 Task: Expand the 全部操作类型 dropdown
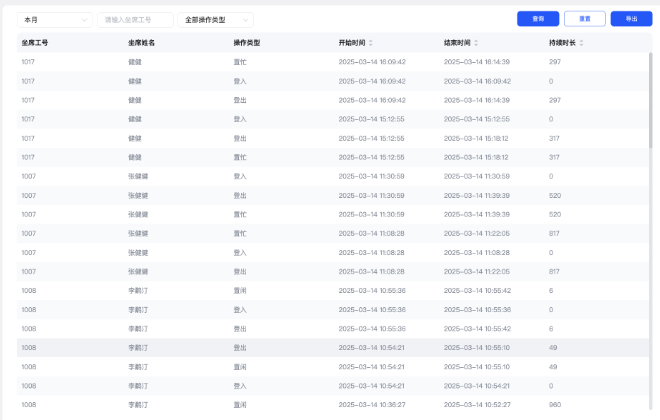tap(214, 19)
